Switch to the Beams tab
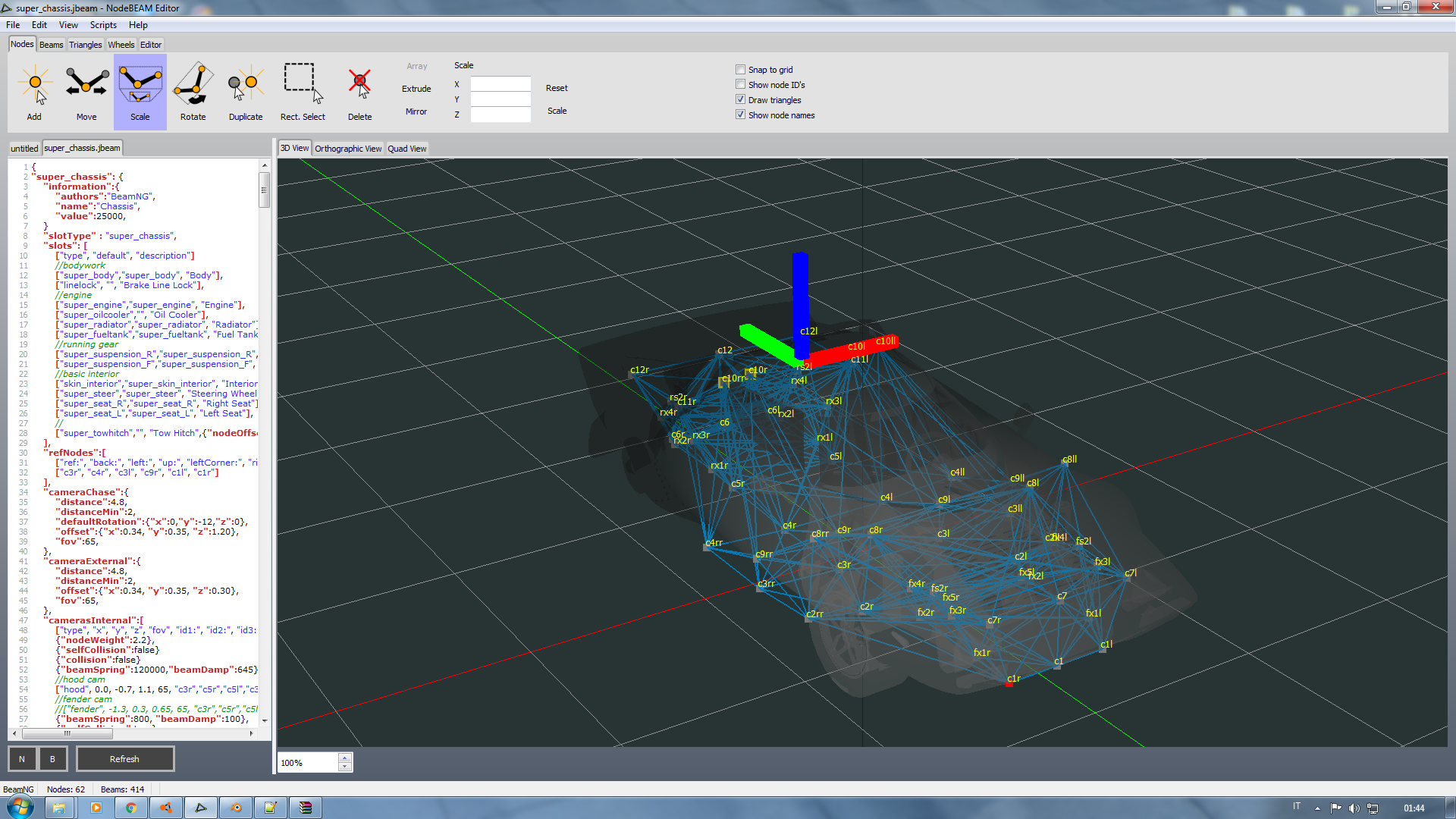This screenshot has width=1456, height=819. click(52, 45)
